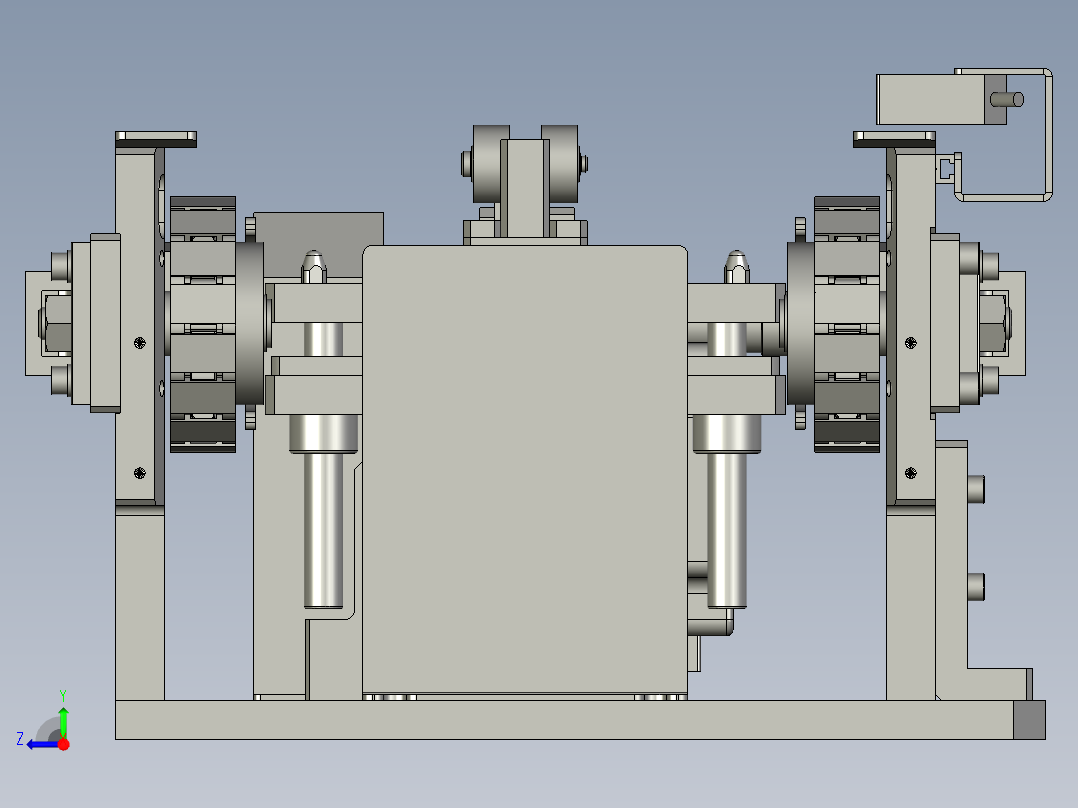Pick the small pin protruding from the sensor box
The image size is (1078, 808).
tap(1007, 100)
